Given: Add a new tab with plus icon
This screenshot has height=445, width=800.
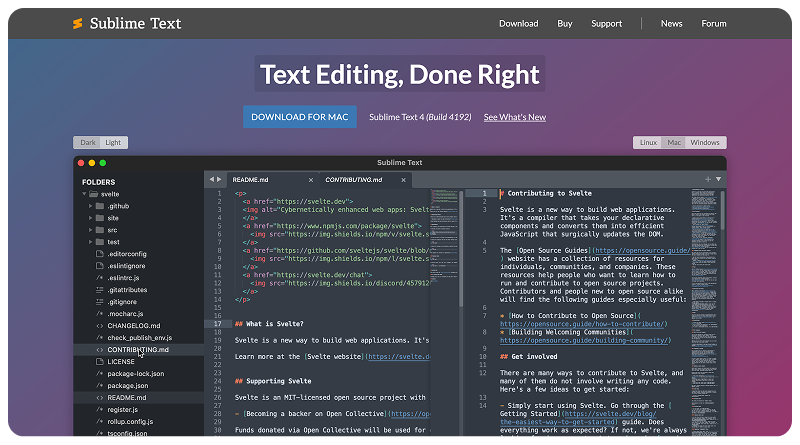Looking at the screenshot, I should click(x=708, y=180).
